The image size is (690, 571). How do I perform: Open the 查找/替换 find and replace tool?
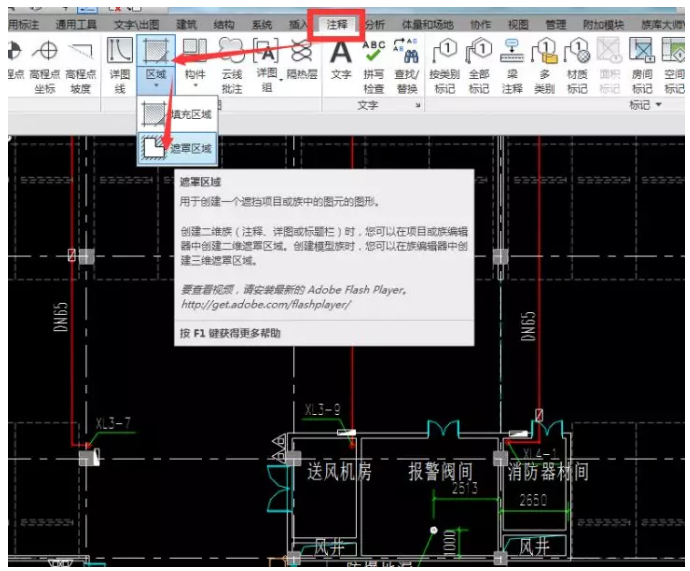407,66
